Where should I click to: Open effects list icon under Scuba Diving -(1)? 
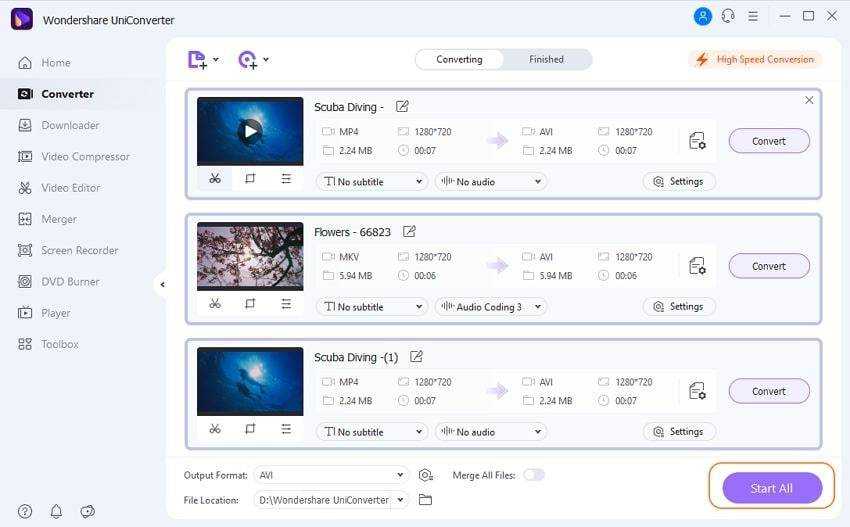pos(286,429)
